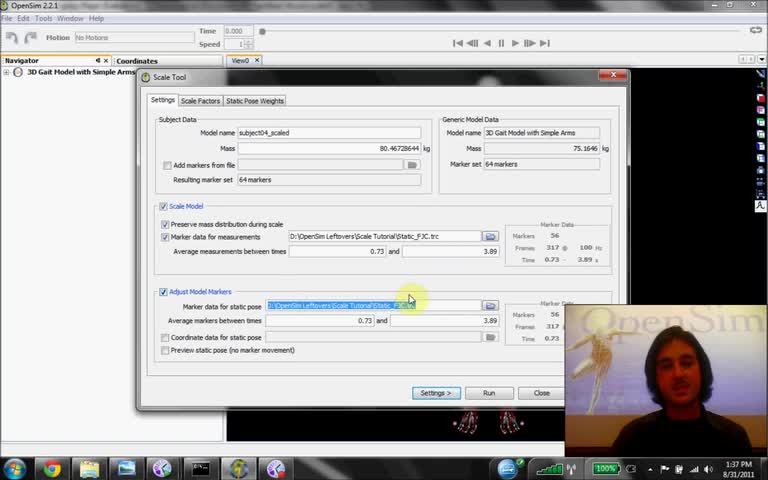Step one frame forward in motion
Screen dimensions: 768x480
coord(529,43)
